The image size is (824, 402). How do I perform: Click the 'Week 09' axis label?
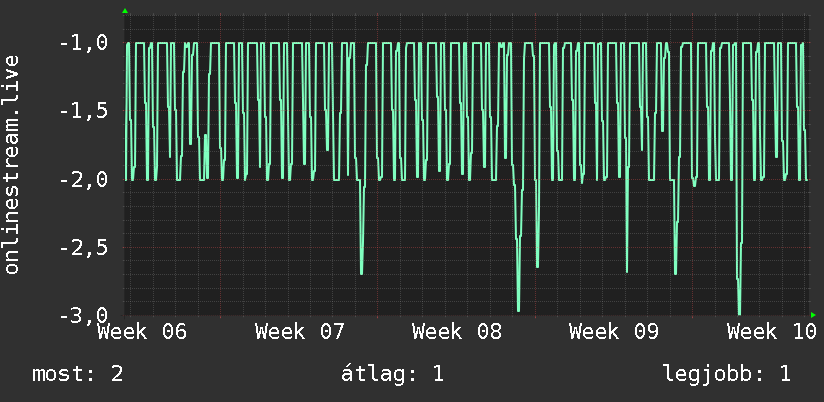(613, 332)
